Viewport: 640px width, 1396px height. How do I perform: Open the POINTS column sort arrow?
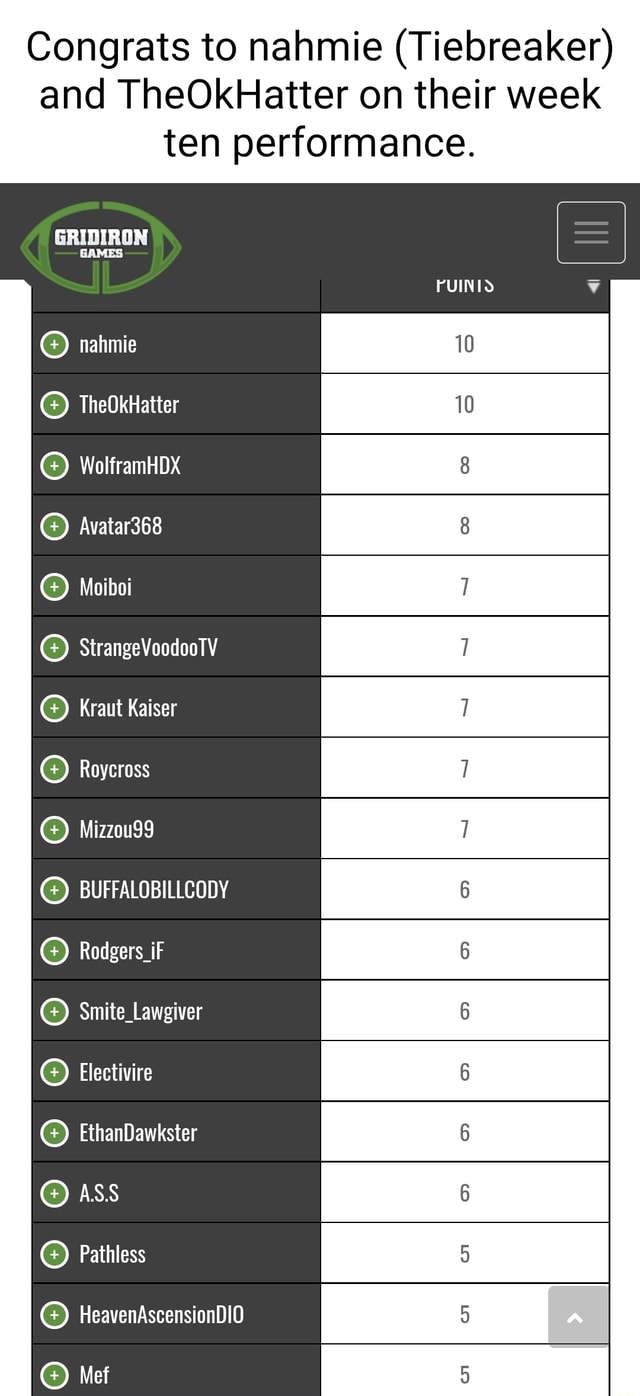[x=594, y=285]
